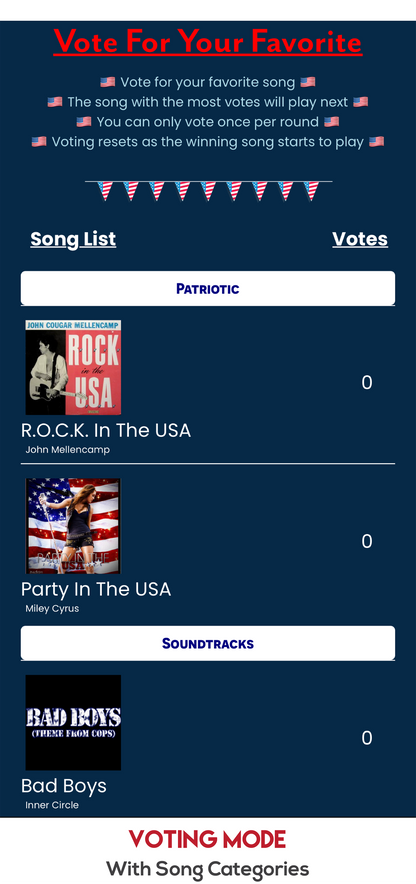
Task: Vote for Party In The USA title
Action: (x=96, y=589)
